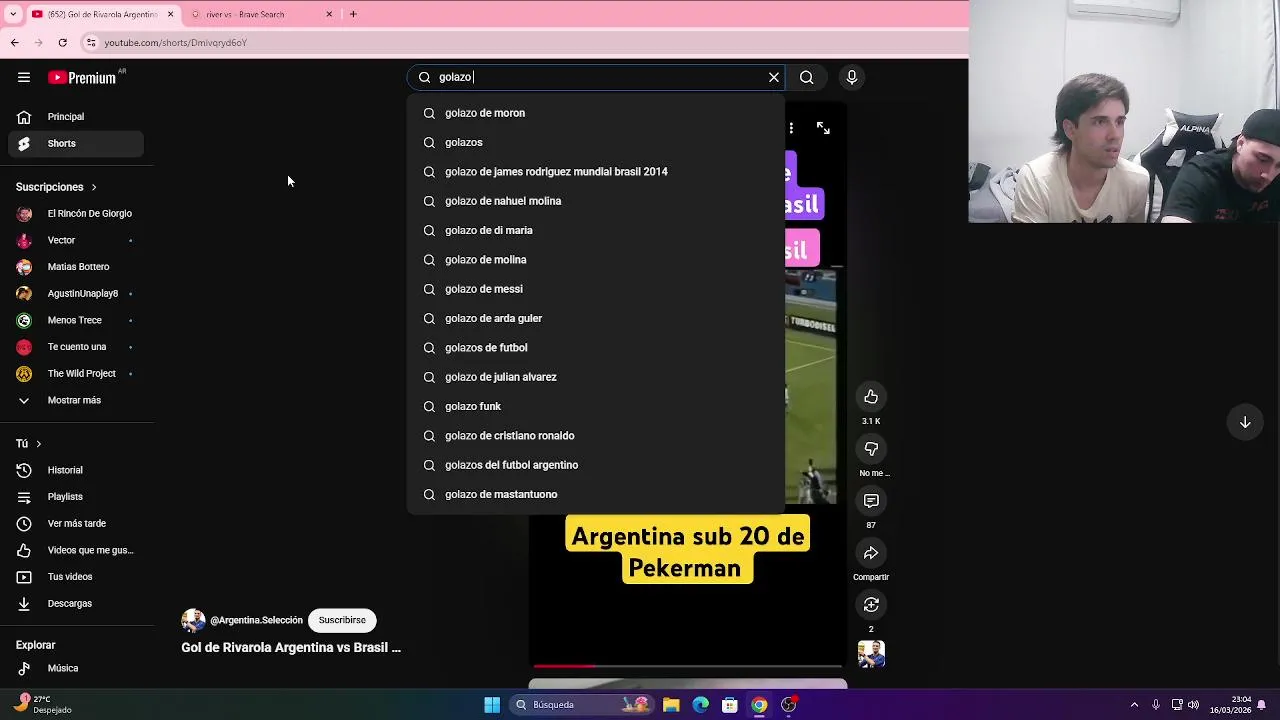This screenshot has width=1280, height=720.
Task: Select suggestion golazo de julian alvarez
Action: pos(595,377)
